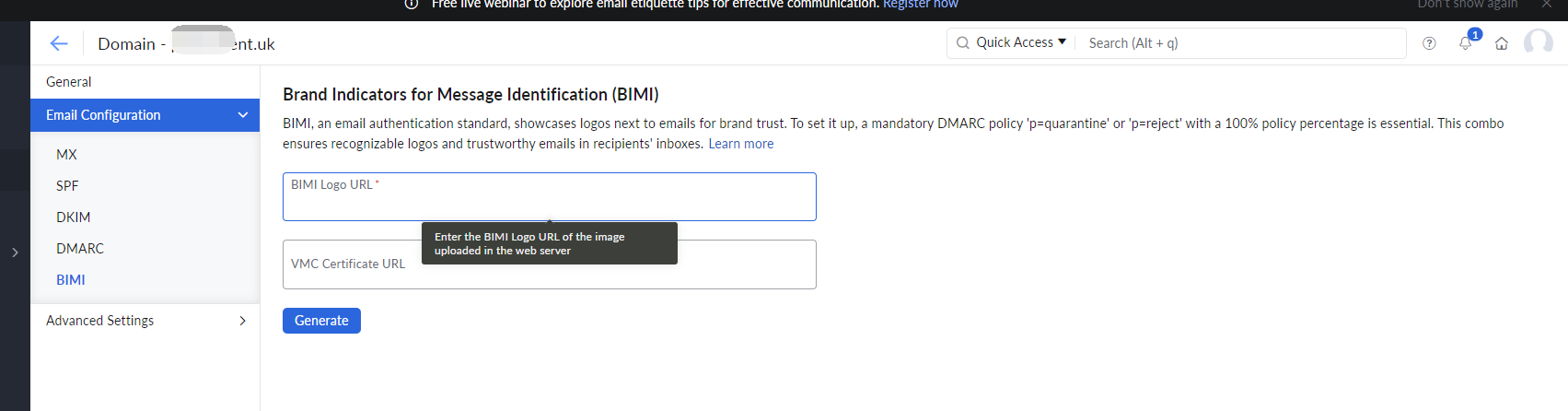Click the search magnifier icon
Image resolution: width=1568 pixels, height=411 pixels.
tap(962, 42)
